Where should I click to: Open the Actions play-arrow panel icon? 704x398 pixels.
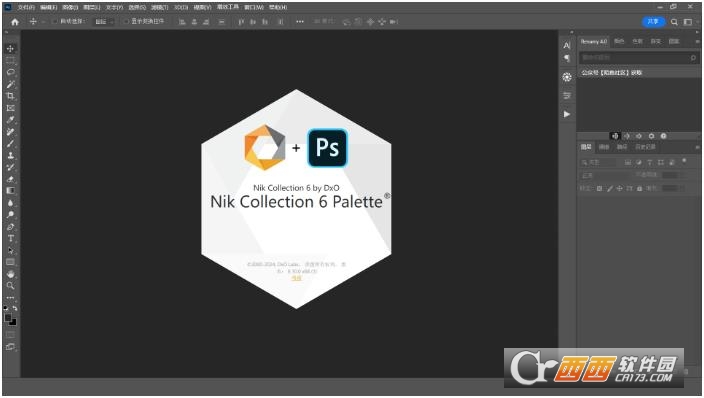(x=567, y=114)
